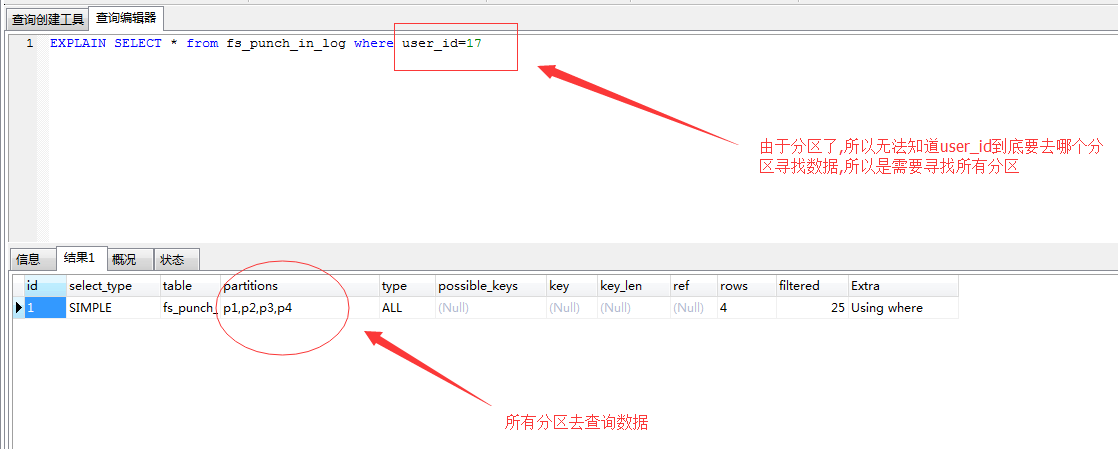1118x449 pixels.
Task: Click the ref column header
Action: (693, 286)
